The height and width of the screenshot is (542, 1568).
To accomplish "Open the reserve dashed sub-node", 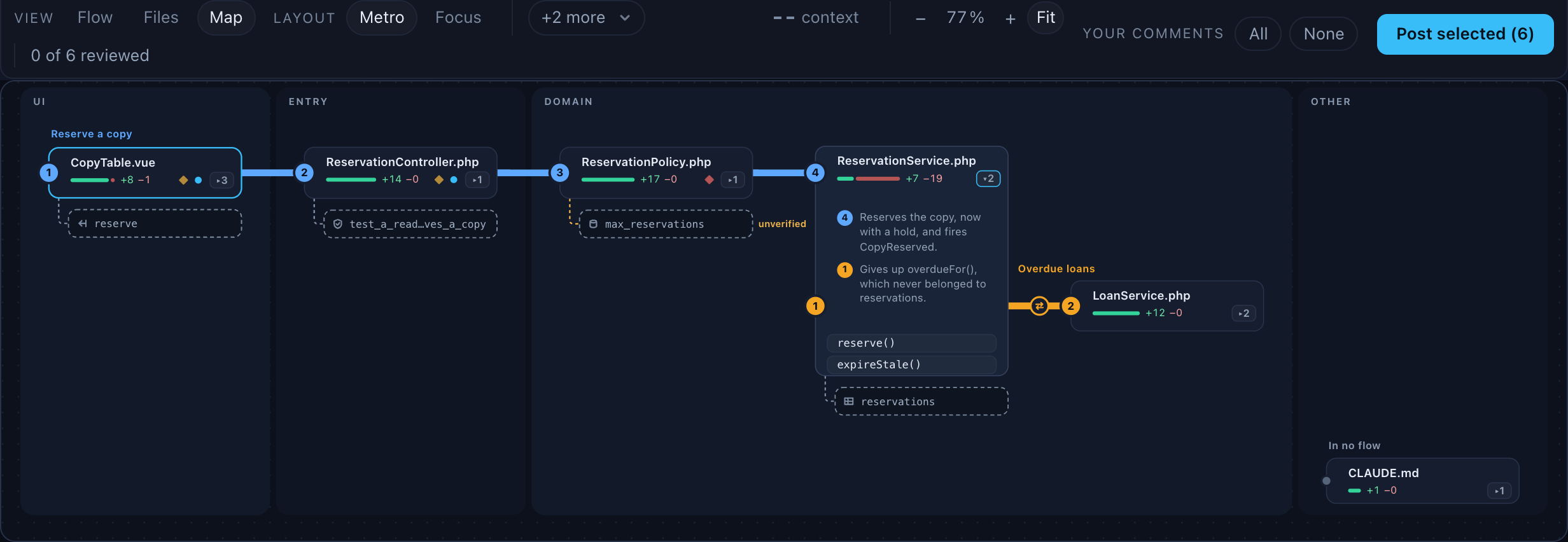I will coord(155,223).
